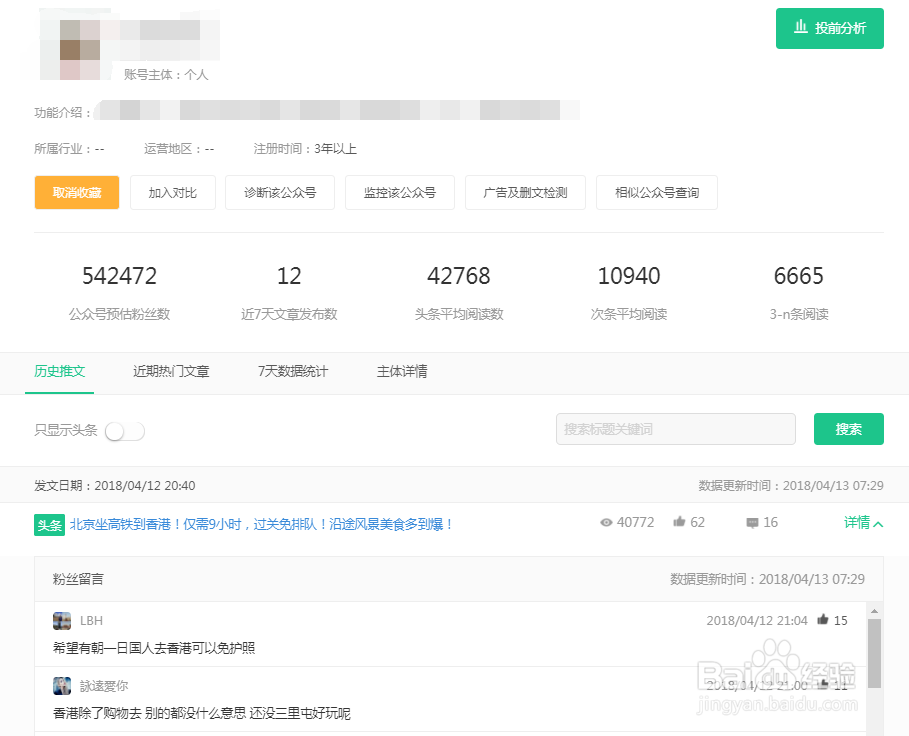Click the eye icon showing article view count
This screenshot has width=909, height=736.
[607, 522]
